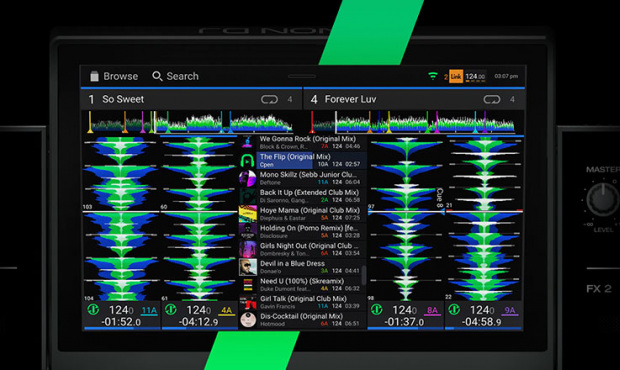Tap green headphone icon beside The Flip

click(248, 160)
